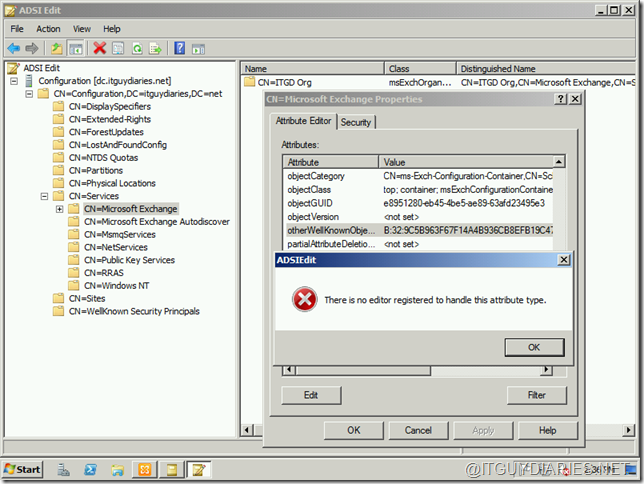This screenshot has width=644, height=484.
Task: Select the objectClass attribute row
Action: pos(419,190)
